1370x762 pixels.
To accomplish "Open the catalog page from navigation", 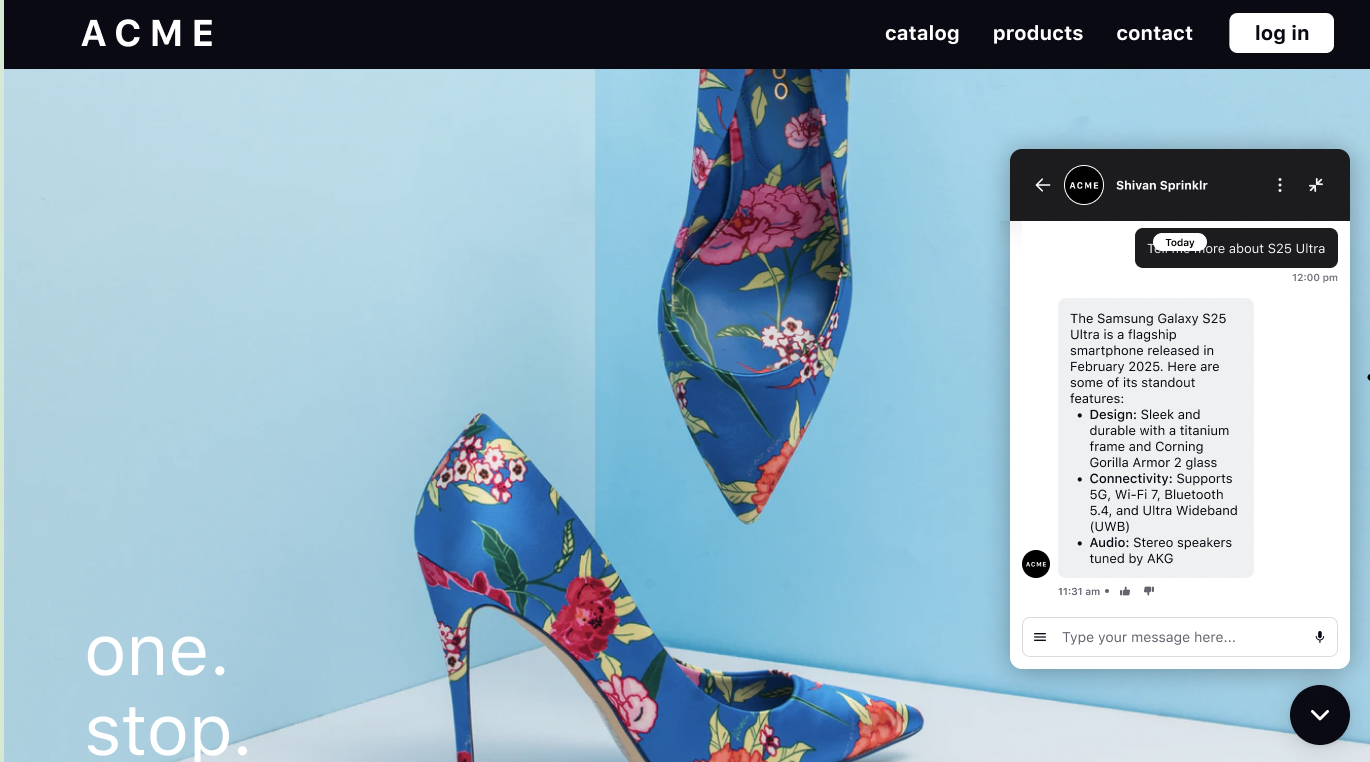I will (922, 33).
